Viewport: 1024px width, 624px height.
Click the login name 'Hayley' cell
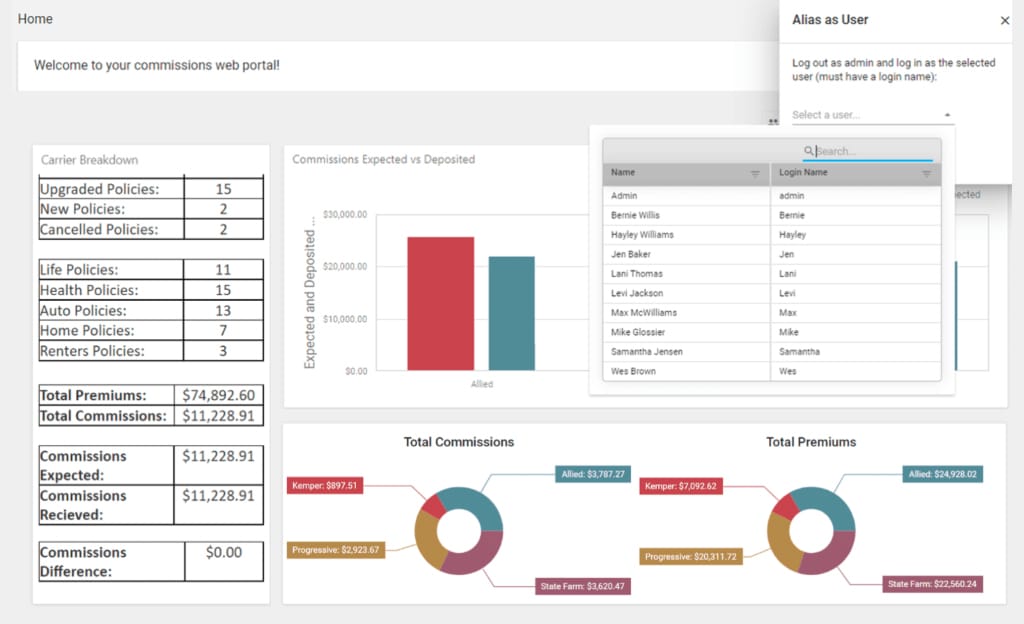coord(856,235)
